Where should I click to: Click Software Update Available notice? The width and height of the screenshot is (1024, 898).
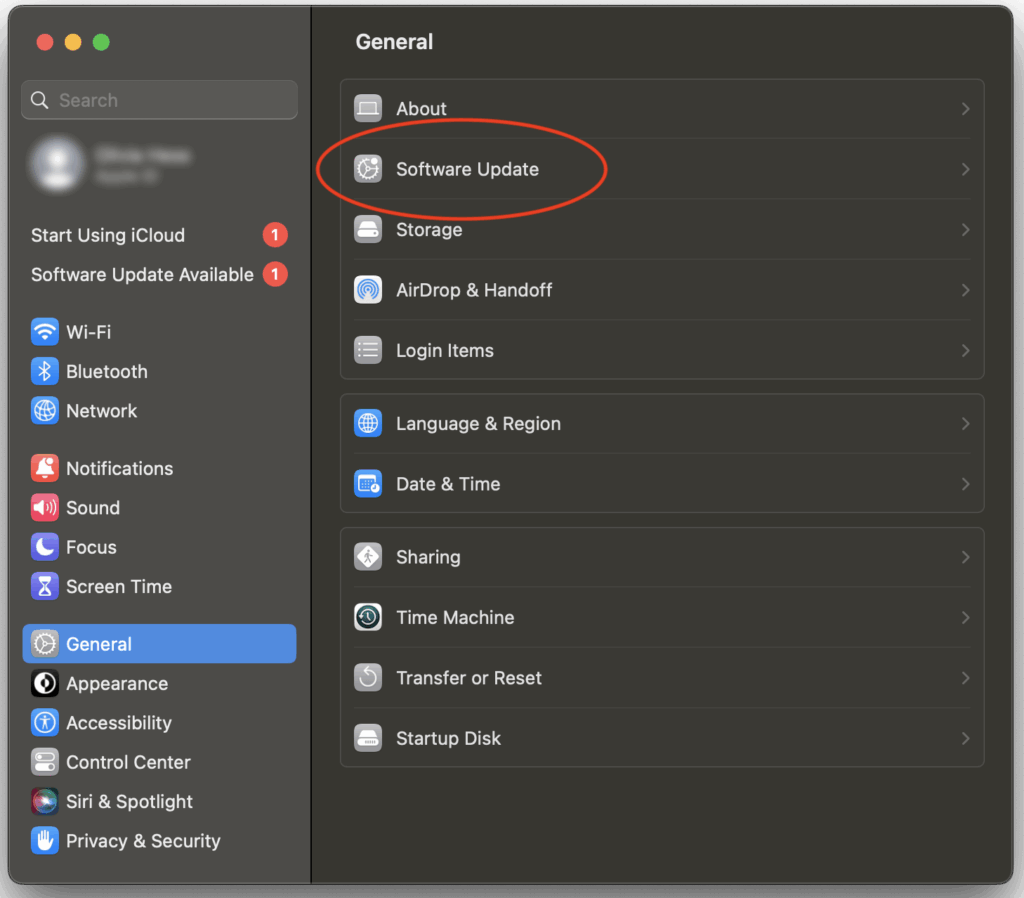pyautogui.click(x=142, y=275)
